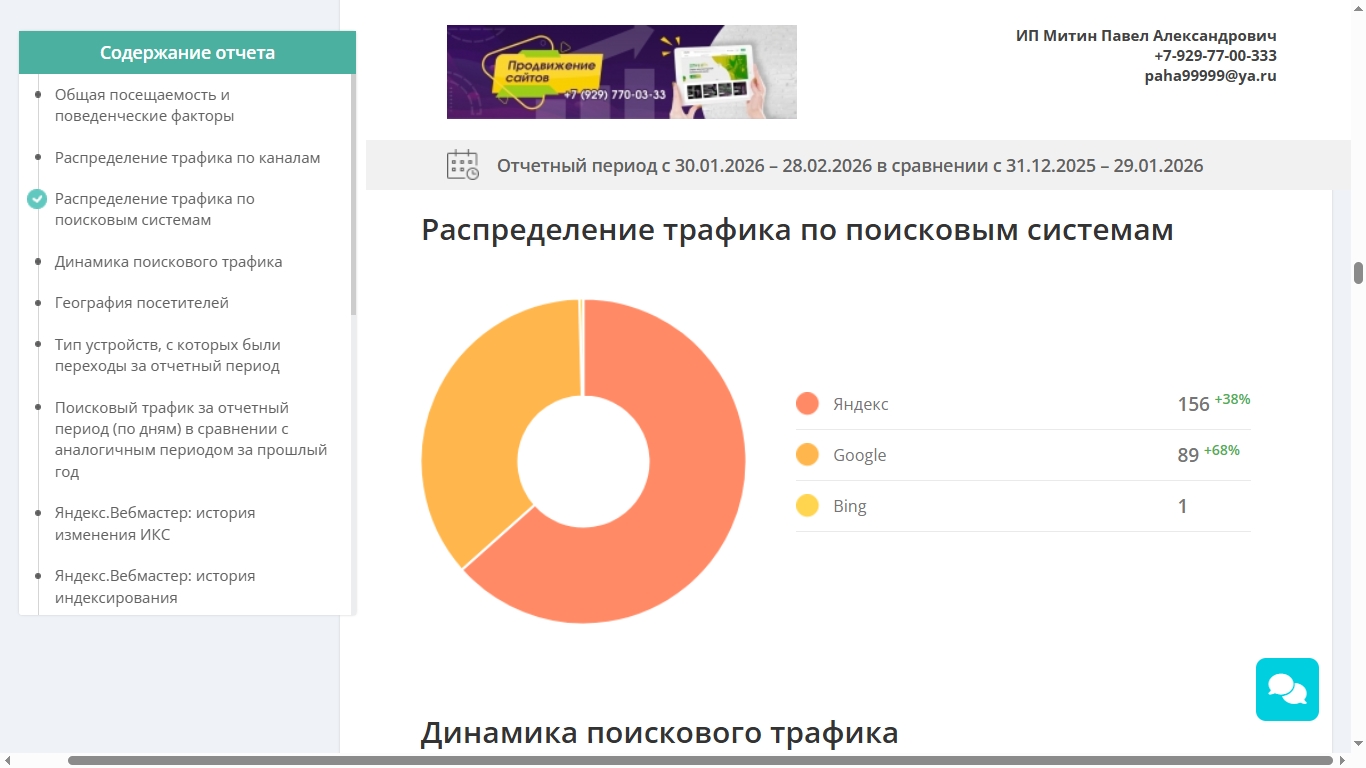
Task: Open География посетителей section
Action: click(x=141, y=302)
